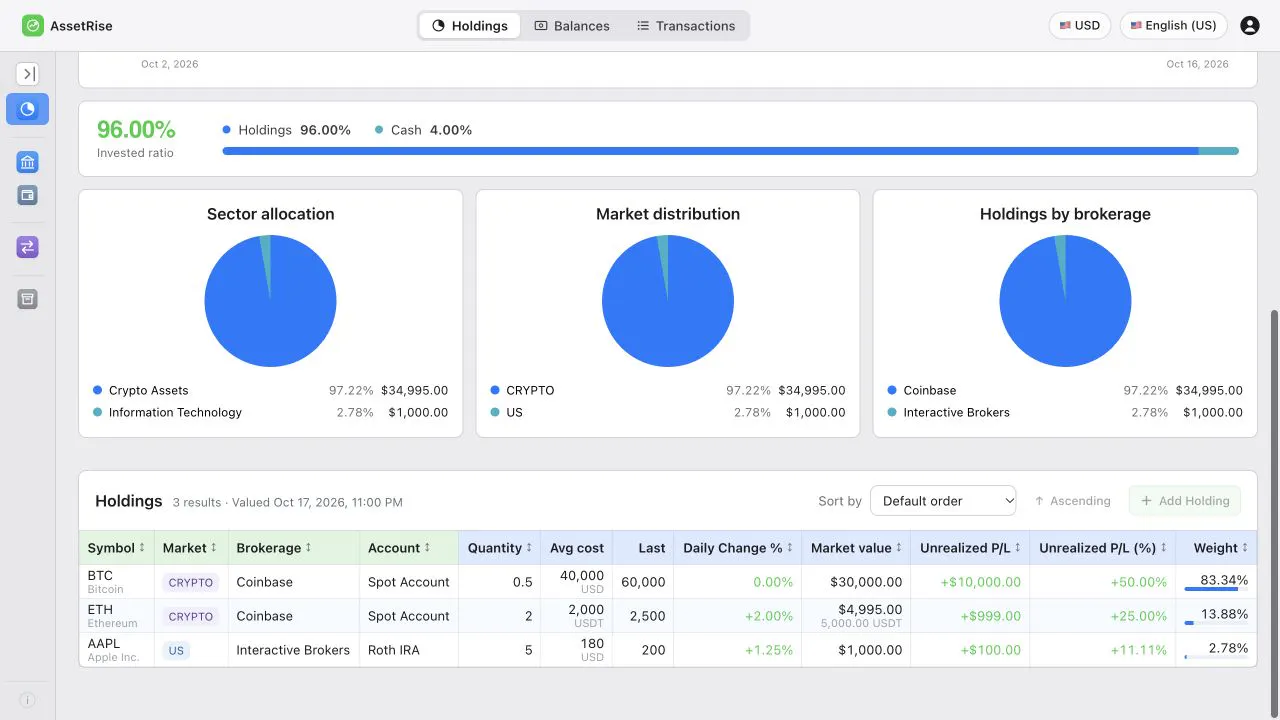Toggle the Ascending sort direction

1072,501
